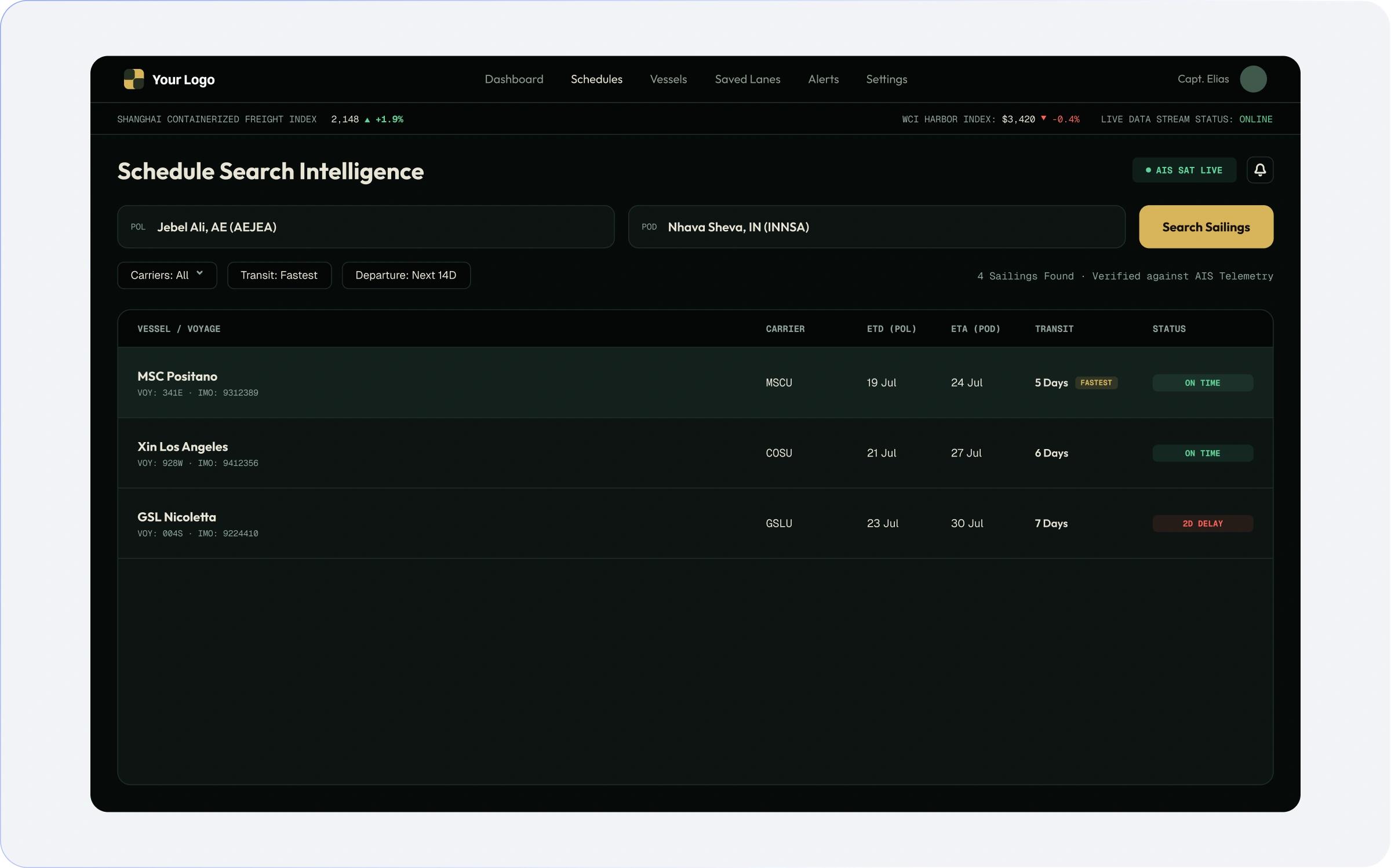This screenshot has height=868, width=1391.
Task: Click carrier code MSCU
Action: click(779, 382)
